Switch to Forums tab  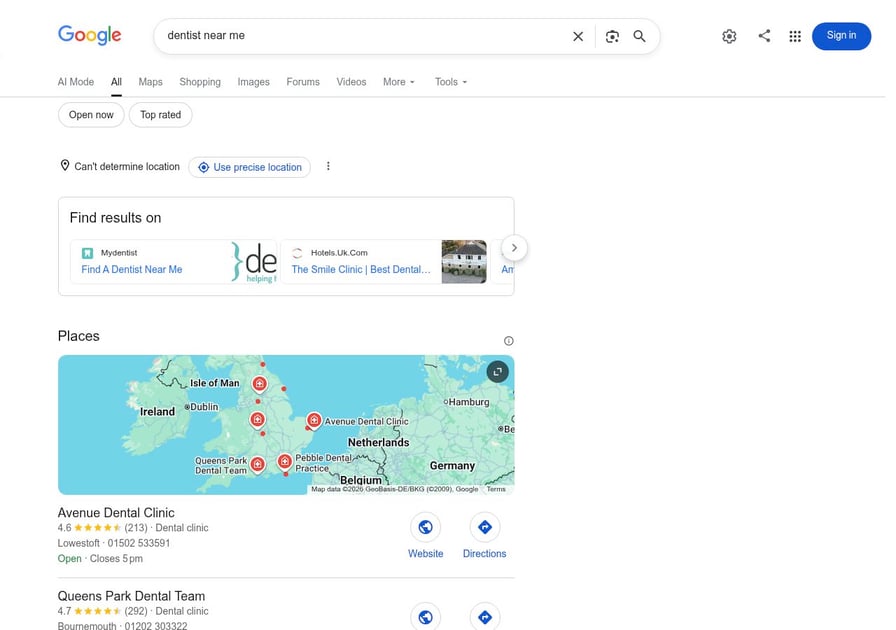303,82
